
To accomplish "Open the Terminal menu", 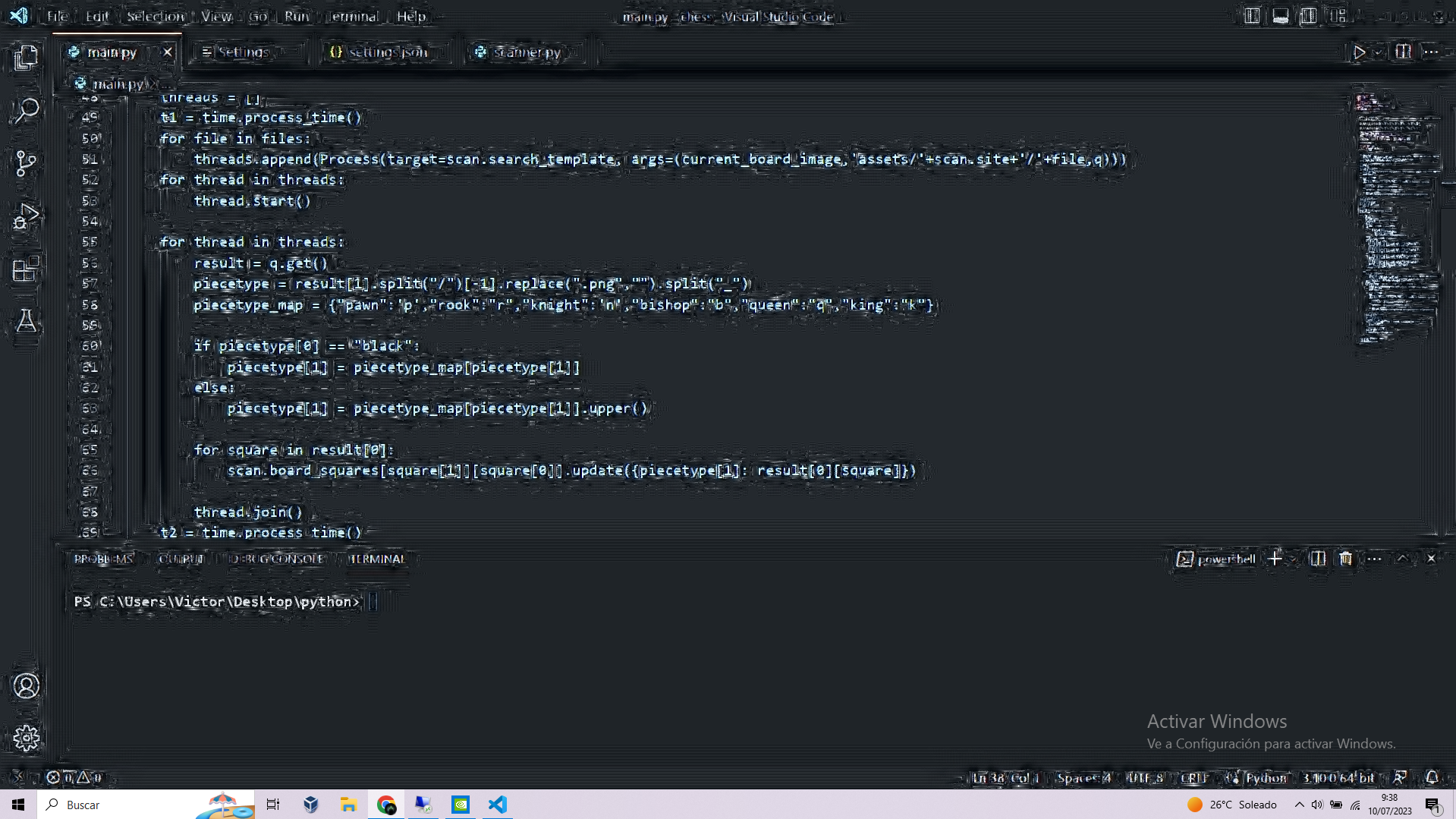I will pyautogui.click(x=353, y=15).
